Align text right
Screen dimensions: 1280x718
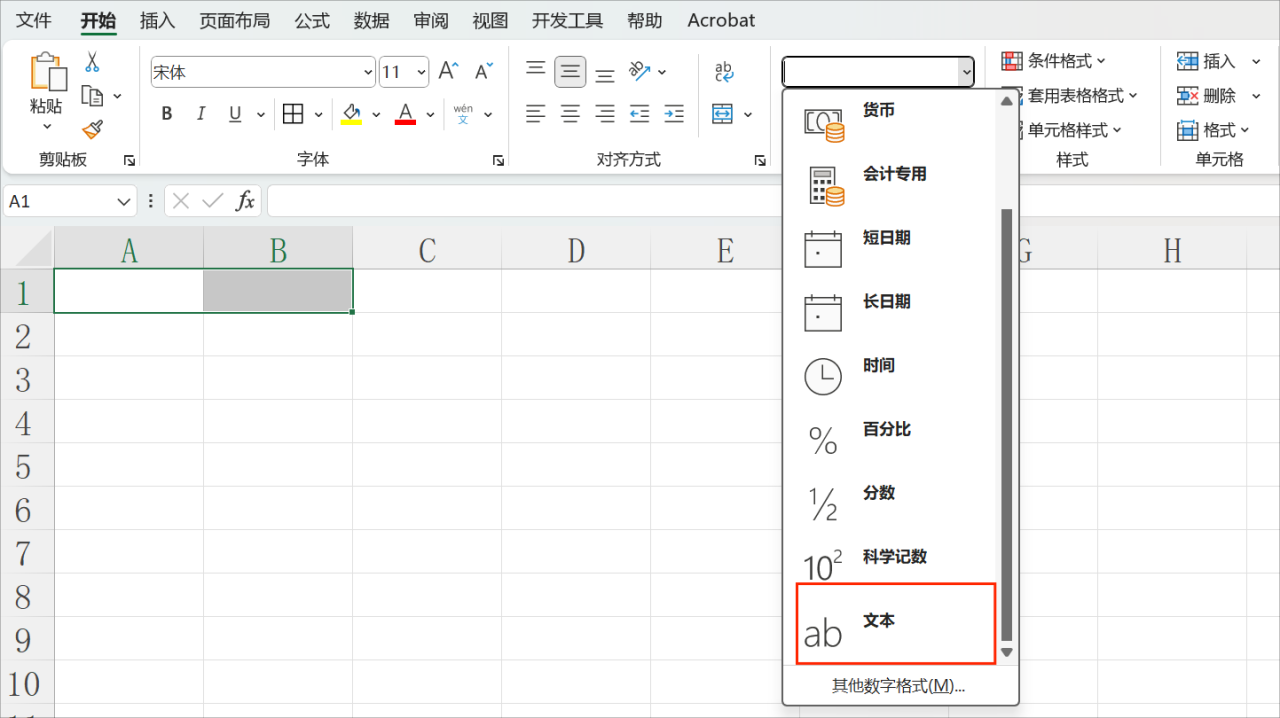(x=605, y=114)
